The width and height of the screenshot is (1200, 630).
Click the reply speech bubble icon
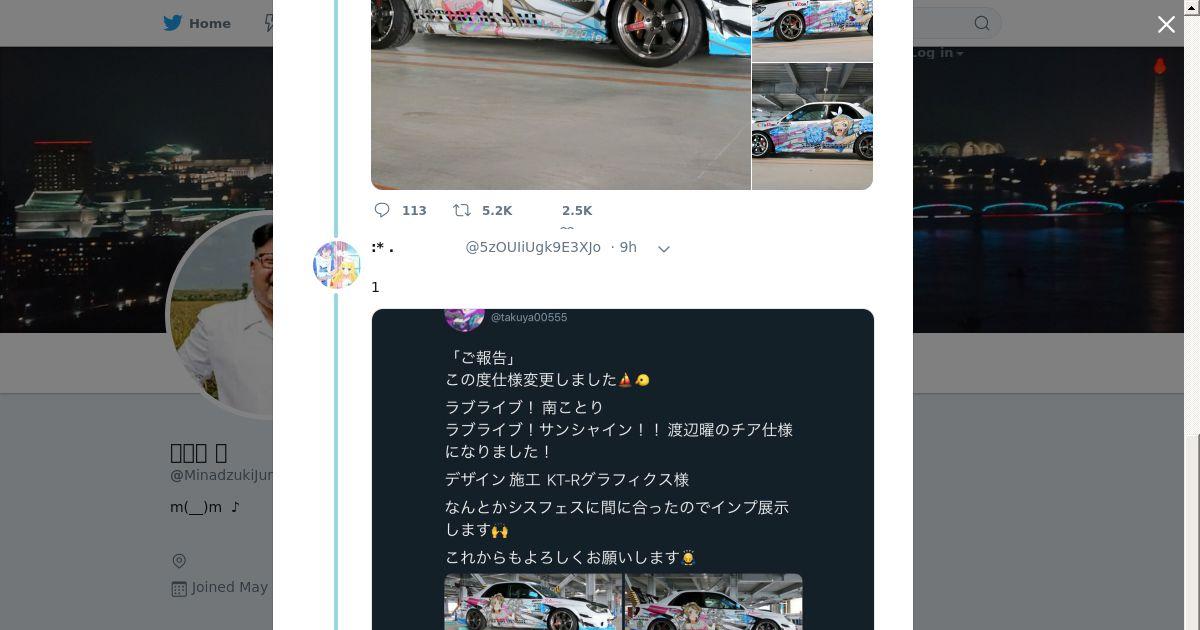(382, 210)
